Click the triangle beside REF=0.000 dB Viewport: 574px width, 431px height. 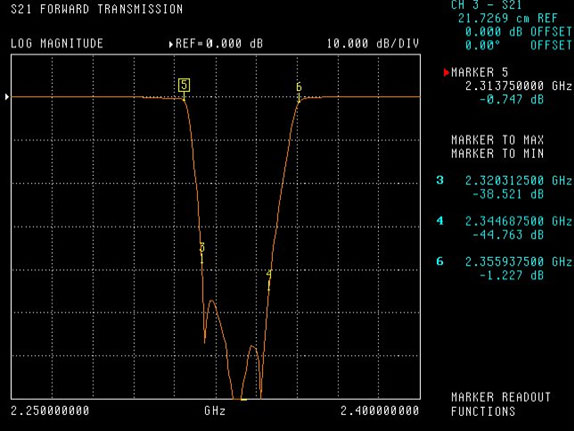pos(171,44)
